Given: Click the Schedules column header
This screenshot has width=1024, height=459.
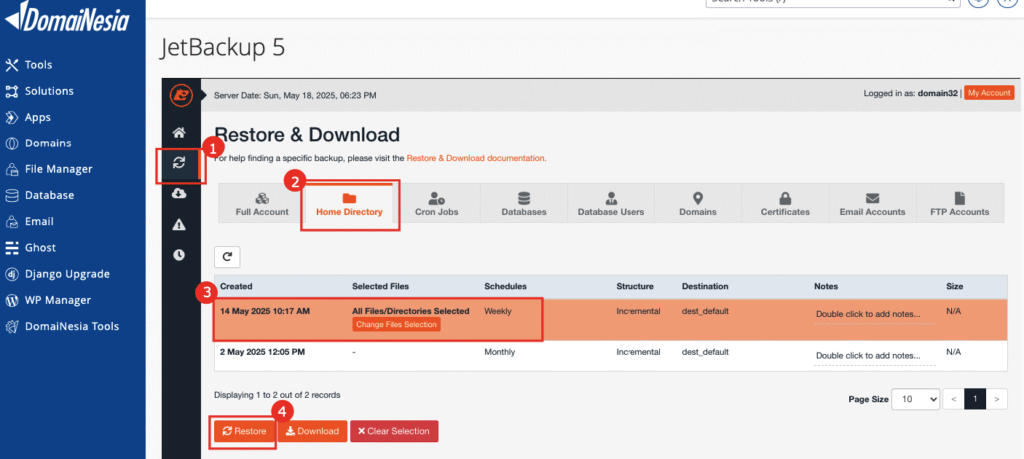Looking at the screenshot, I should point(505,287).
